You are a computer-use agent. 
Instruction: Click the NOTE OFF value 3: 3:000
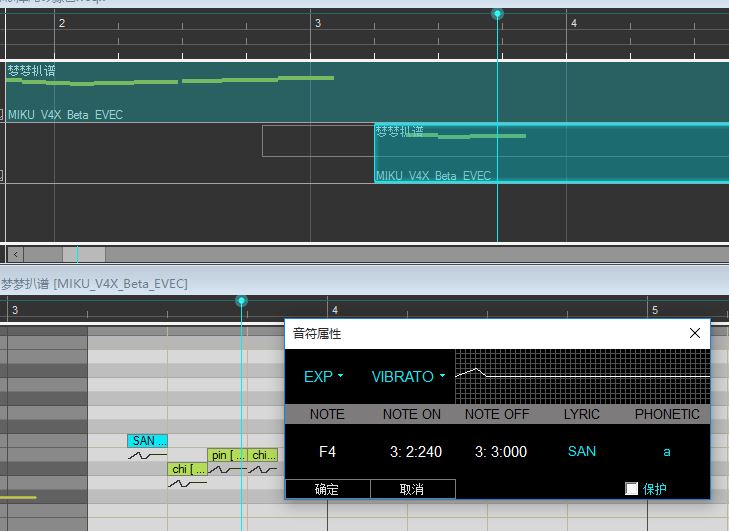tap(501, 451)
